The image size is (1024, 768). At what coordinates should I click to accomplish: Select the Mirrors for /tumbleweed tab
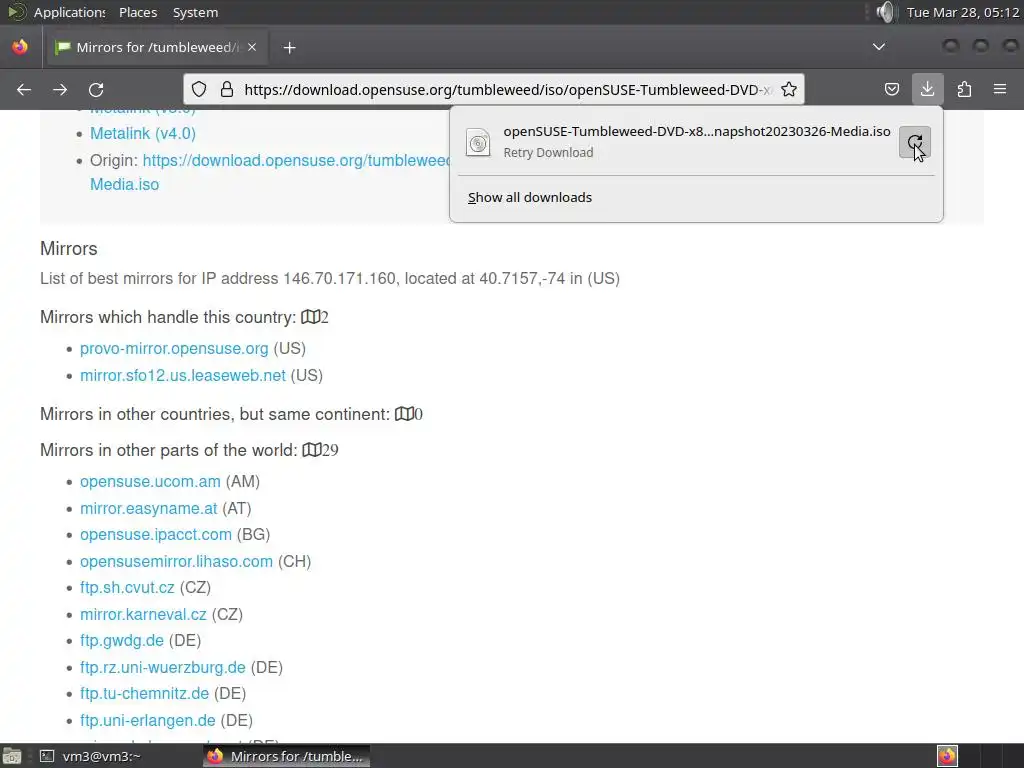[x=156, y=47]
